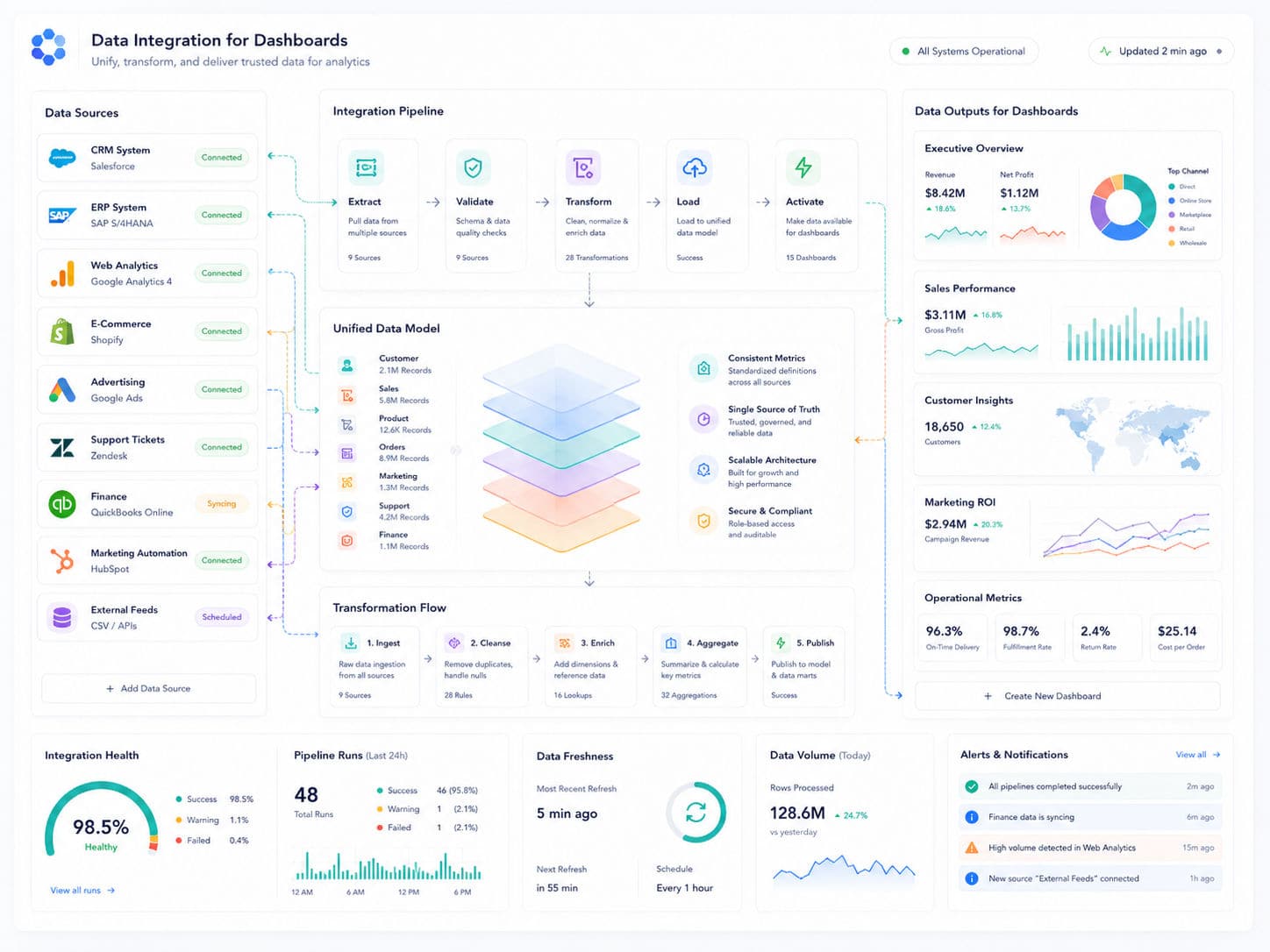Screen dimensions: 1270x952
Task: Click the Product 12.6K Records row
Action: (x=386, y=424)
